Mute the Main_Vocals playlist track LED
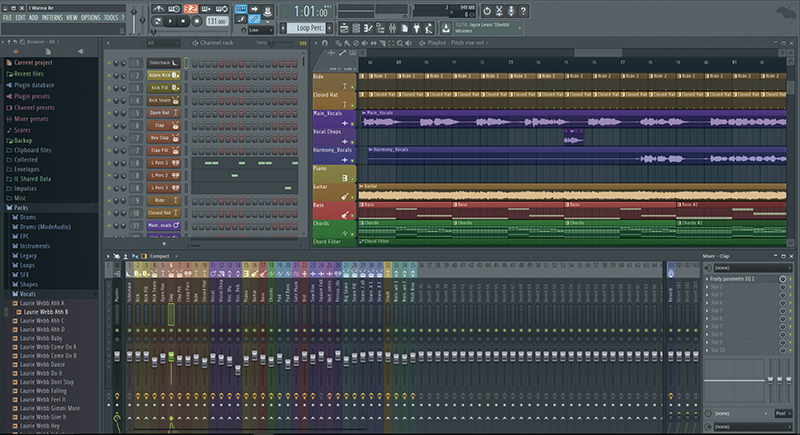This screenshot has height=435, width=800. 352,124
